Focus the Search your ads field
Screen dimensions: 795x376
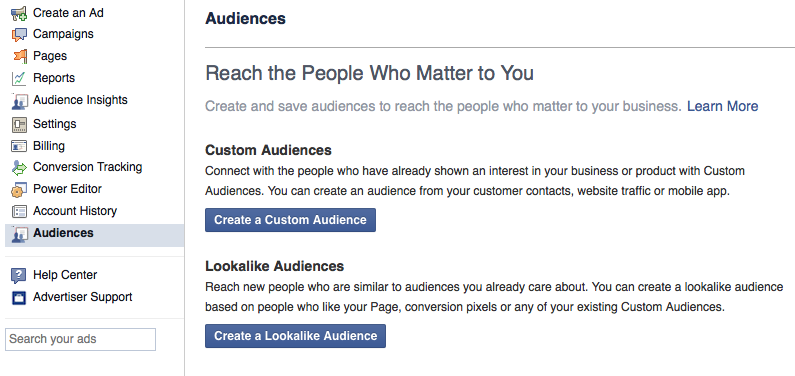click(x=80, y=340)
